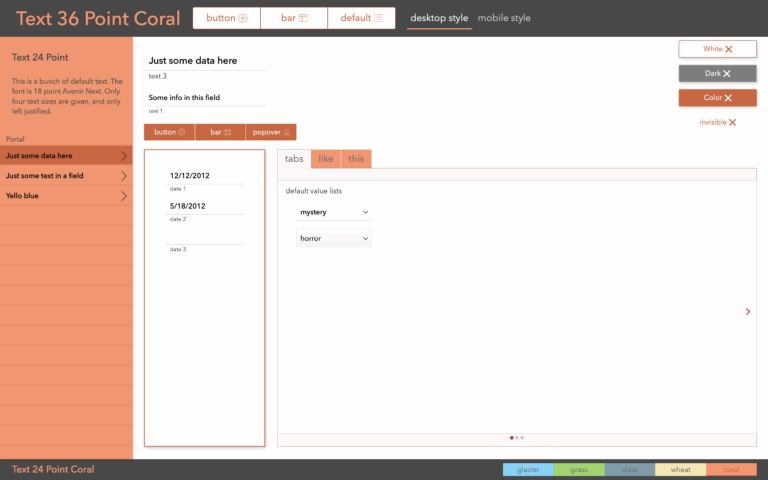Screen dimensions: 768x480
Task: Click the 'Color' button with X
Action: coord(718,97)
